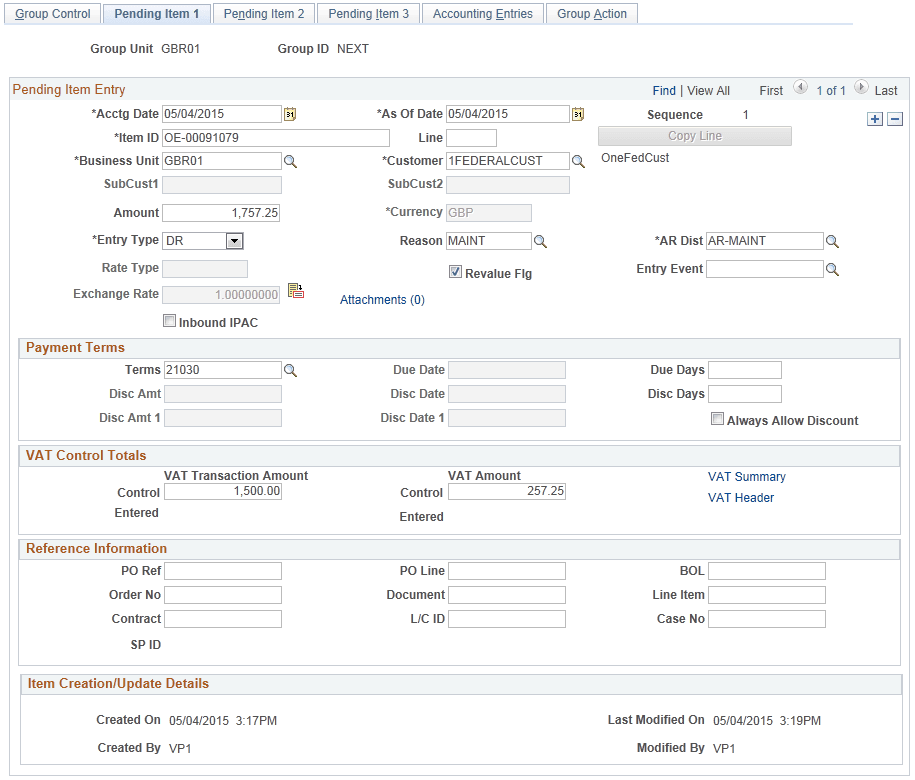Open the AR Dist lookup prompt

(832, 240)
